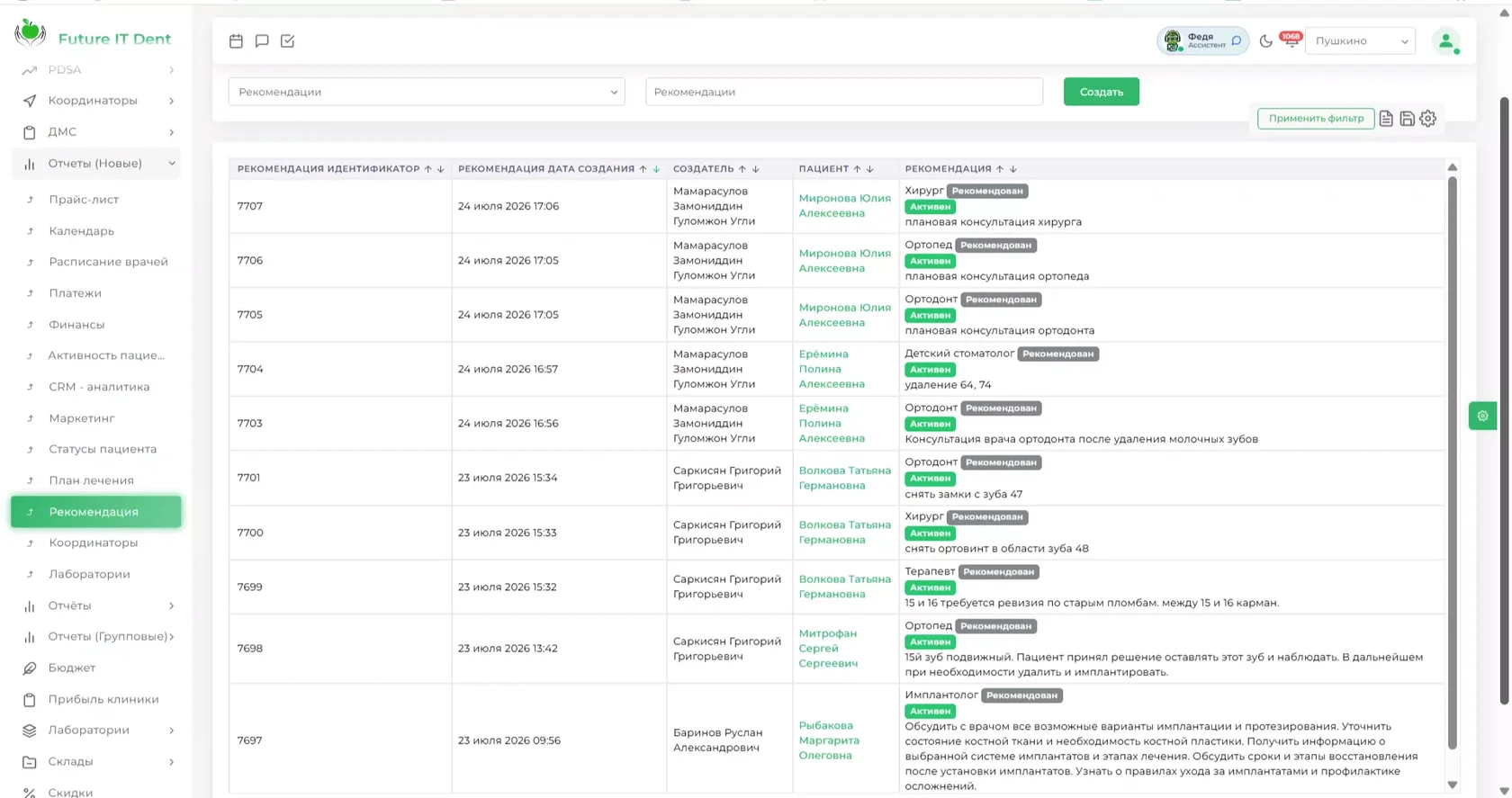The width and height of the screenshot is (1512, 798).
Task: Open notifications with 1068 badge
Action: click(1291, 40)
